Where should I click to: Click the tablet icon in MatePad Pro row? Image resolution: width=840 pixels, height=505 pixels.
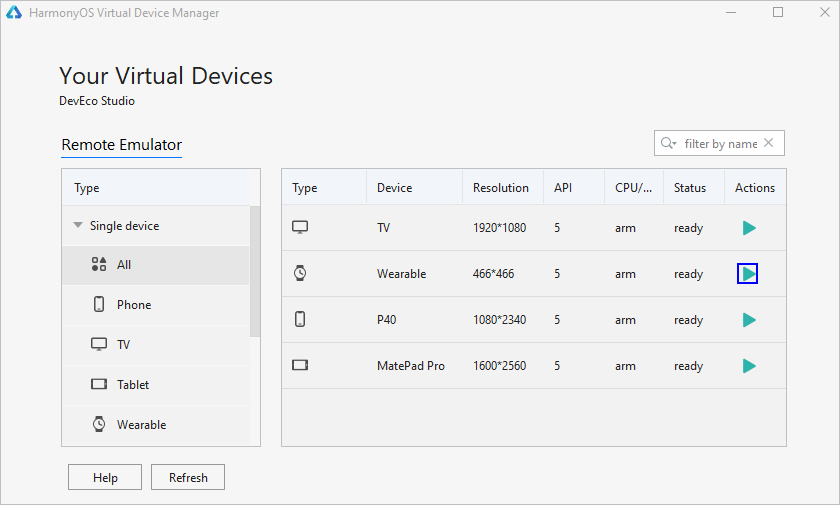[300, 366]
